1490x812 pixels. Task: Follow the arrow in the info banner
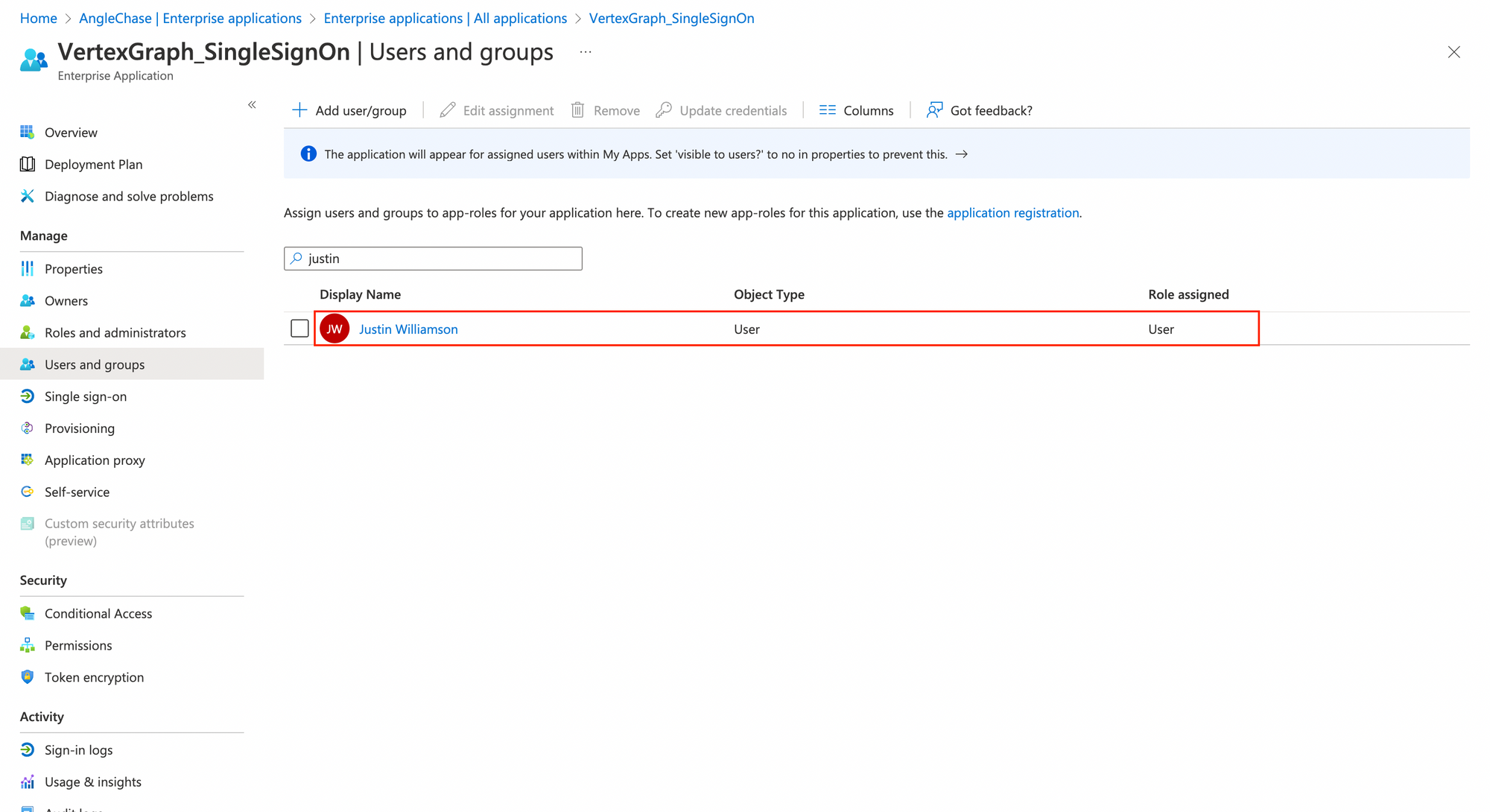click(x=962, y=154)
